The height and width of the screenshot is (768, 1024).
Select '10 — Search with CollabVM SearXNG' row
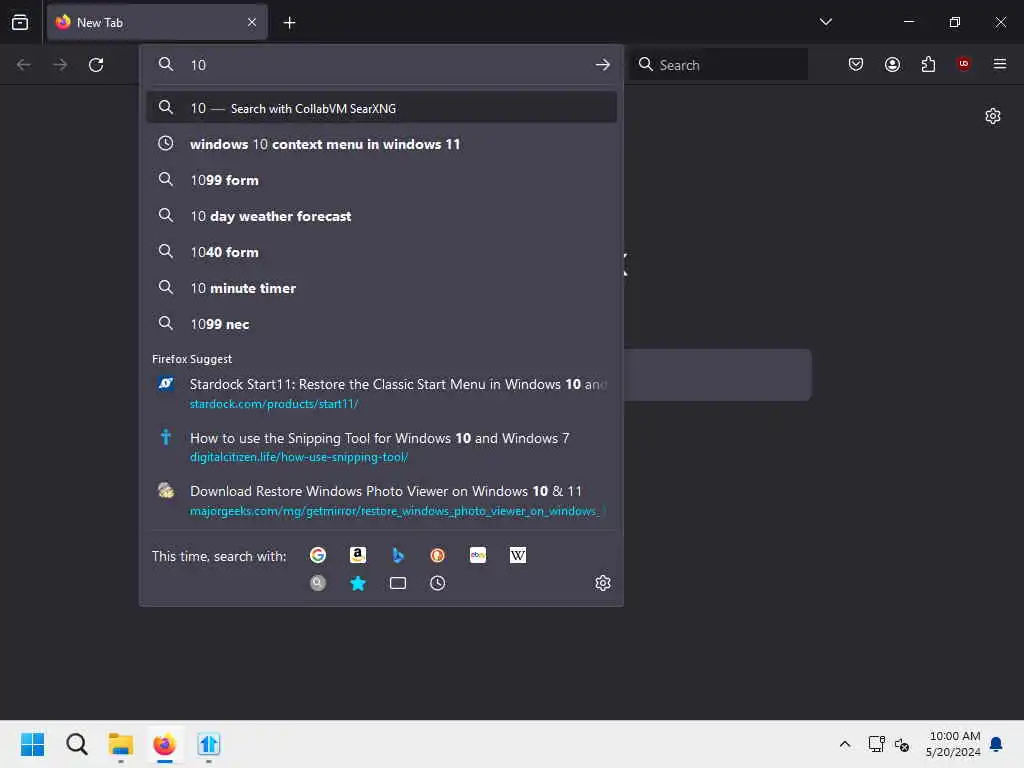(x=381, y=108)
